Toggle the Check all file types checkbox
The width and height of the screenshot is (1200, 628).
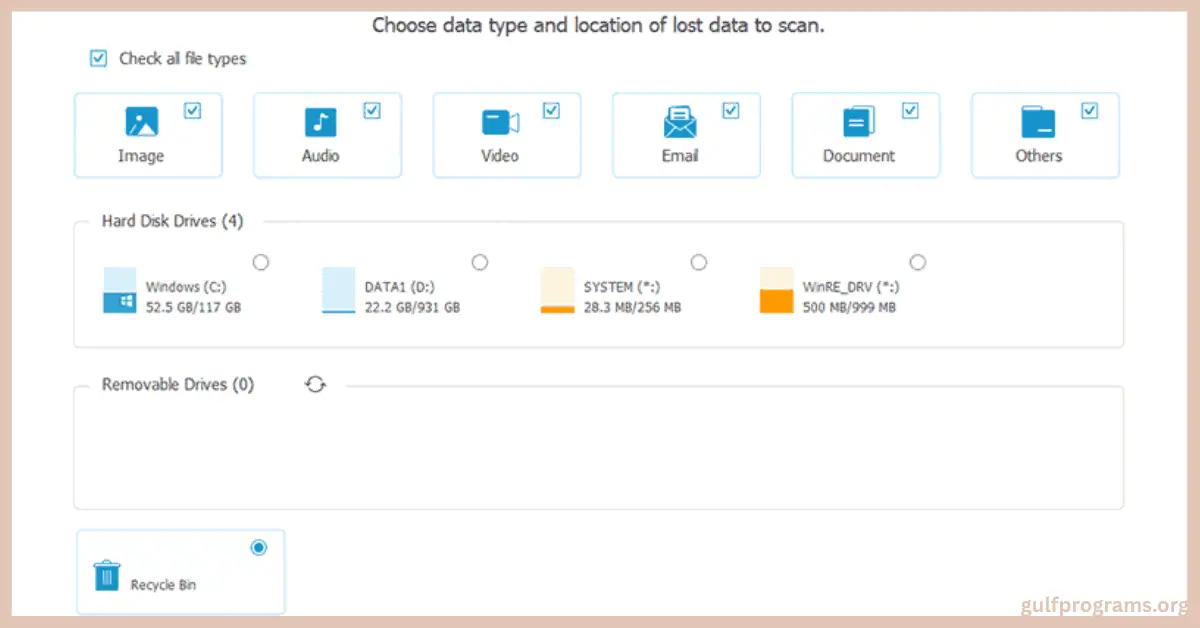98,58
